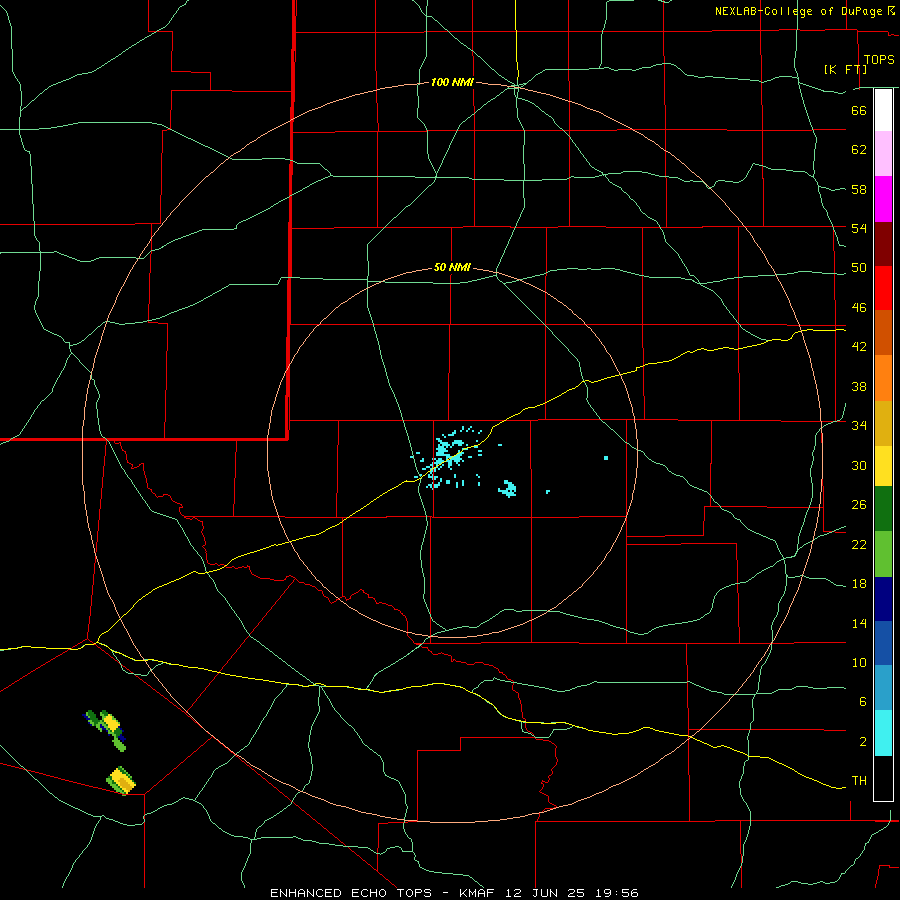Click the 100 NMI range ring label

[452, 83]
